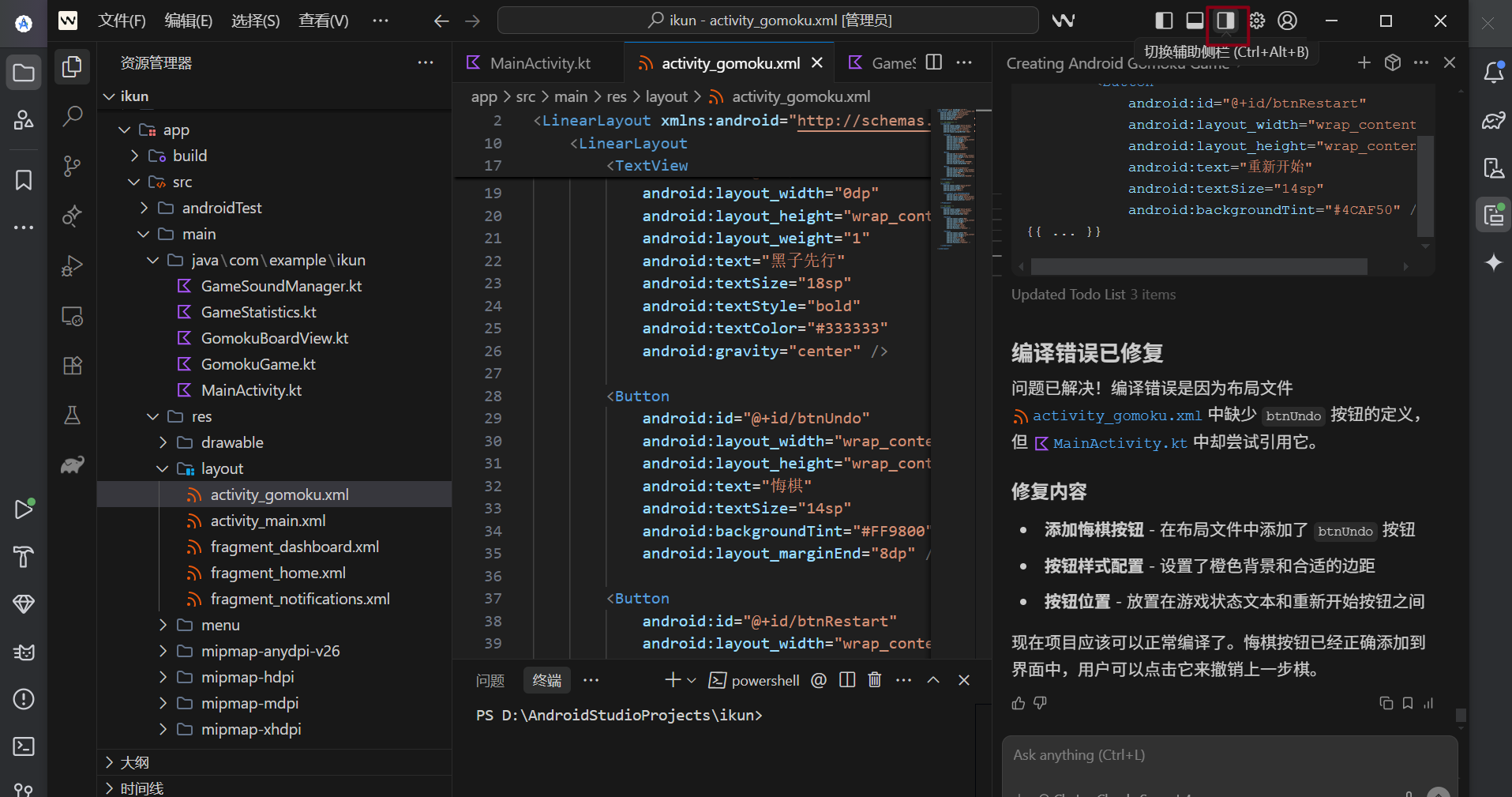1512x797 pixels.
Task: Open the Gradle elephant icon
Action: coord(72,465)
